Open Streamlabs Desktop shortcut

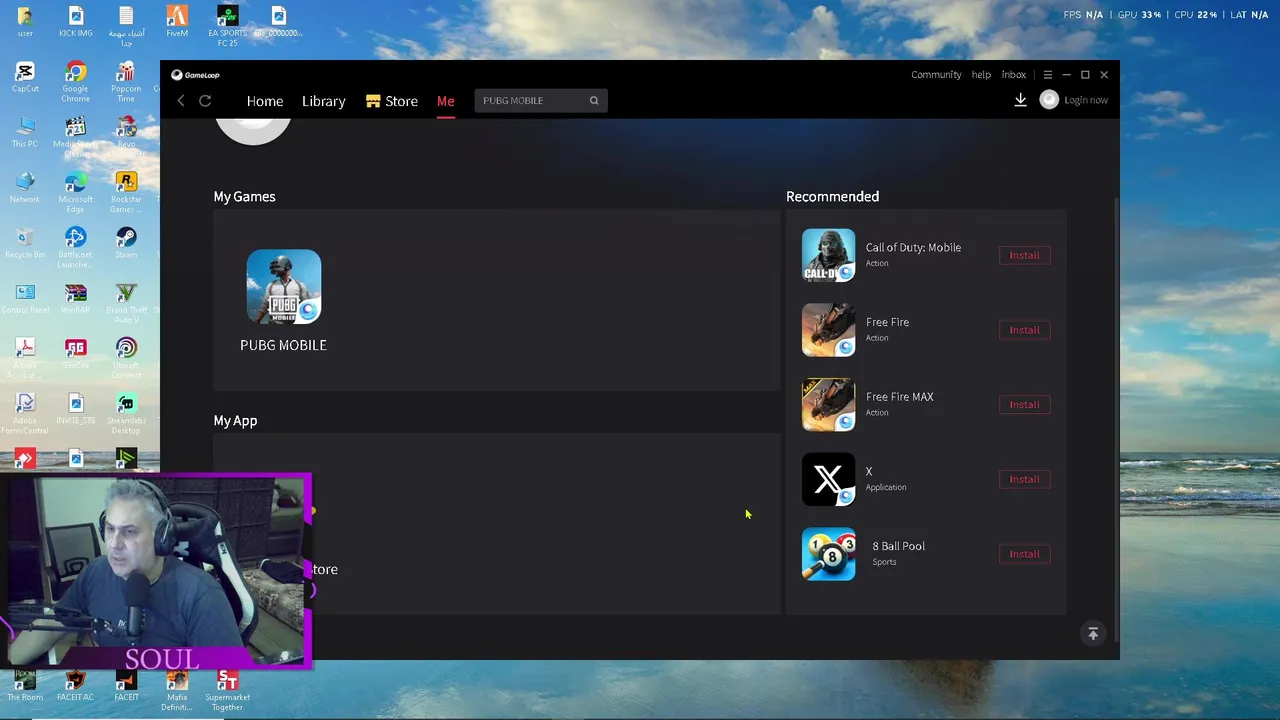tap(126, 413)
